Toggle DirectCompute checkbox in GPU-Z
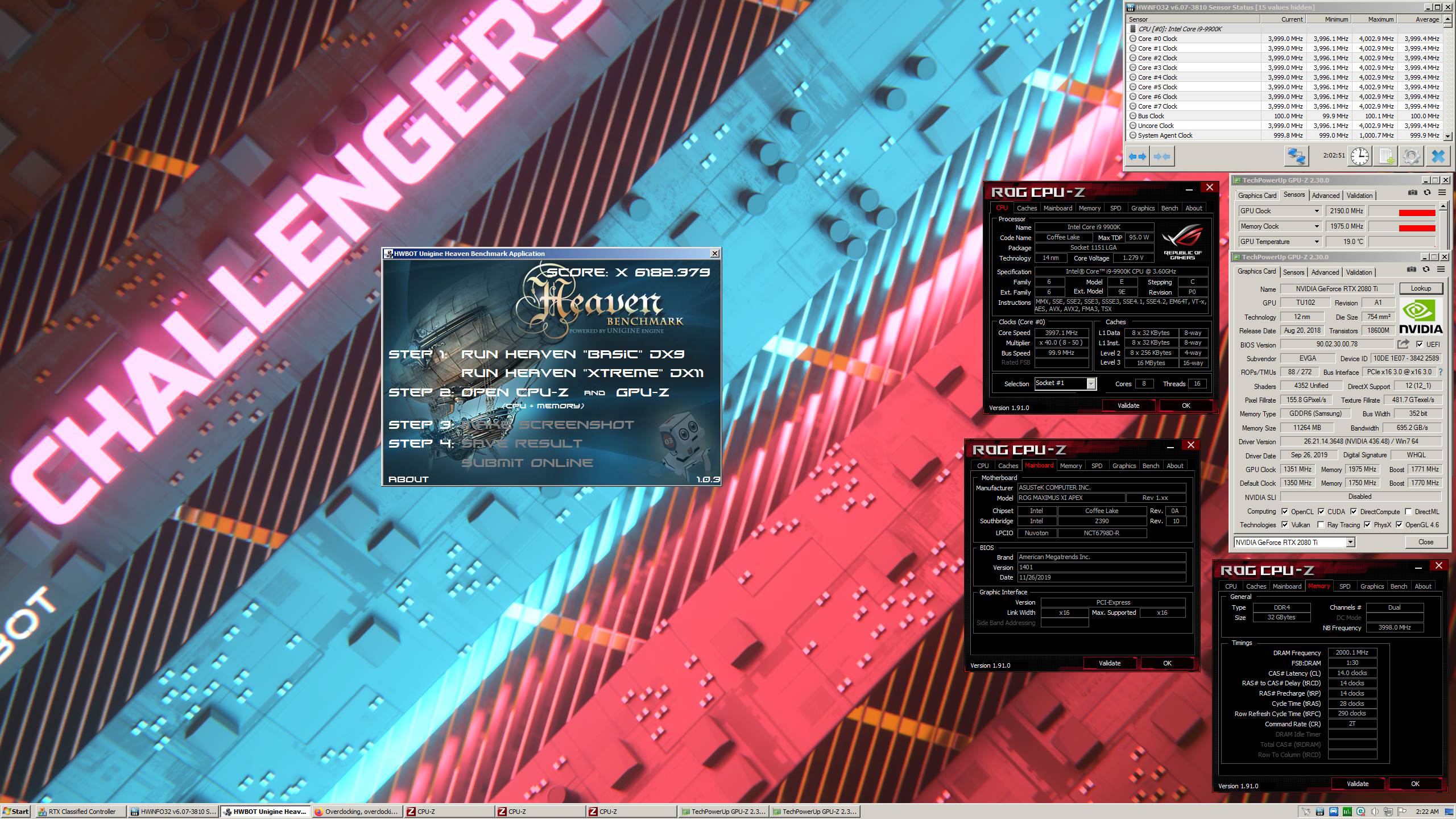Screen dimensions: 1456x819 (1354, 511)
